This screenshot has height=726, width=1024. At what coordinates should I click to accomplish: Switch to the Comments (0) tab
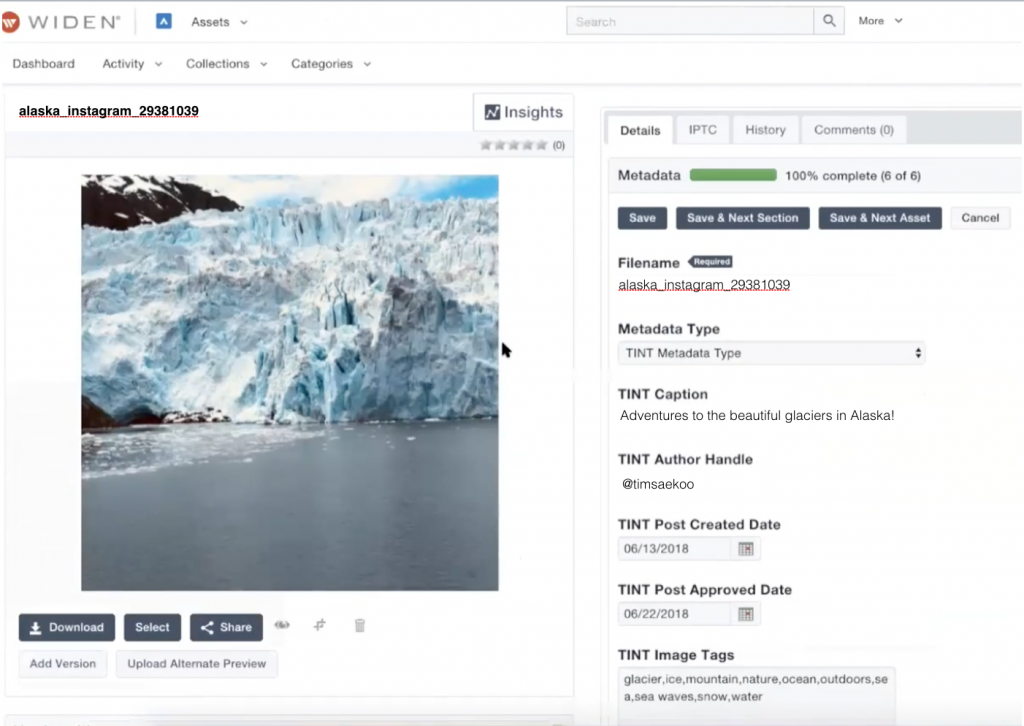pyautogui.click(x=854, y=130)
